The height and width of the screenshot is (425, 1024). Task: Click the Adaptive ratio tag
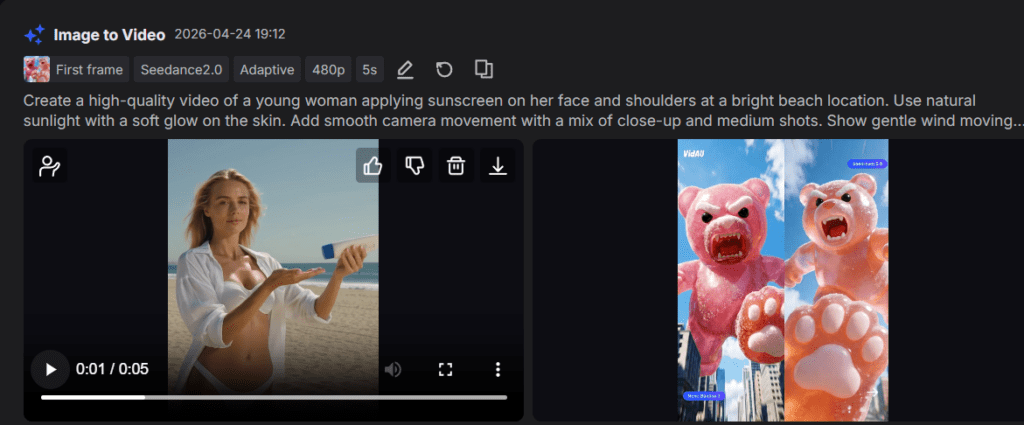pyautogui.click(x=267, y=70)
